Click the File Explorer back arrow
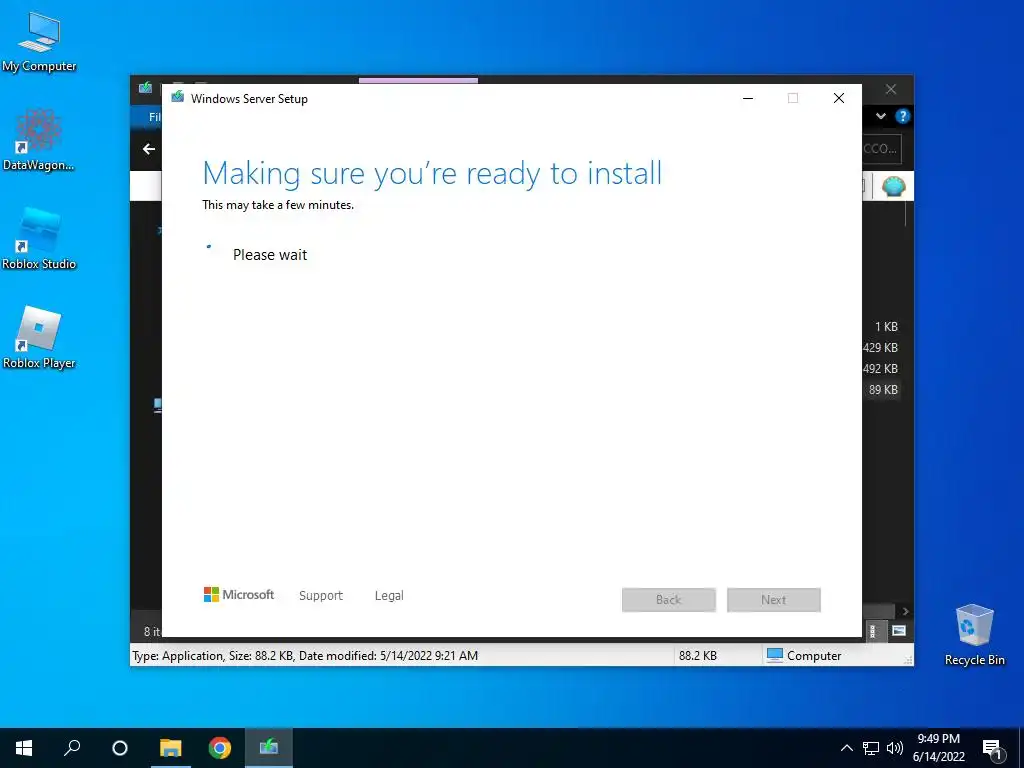Screen dimensions: 1024x768 pos(149,149)
